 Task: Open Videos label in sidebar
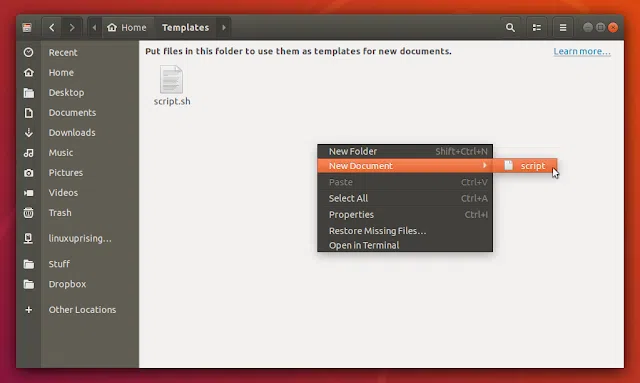[63, 192]
